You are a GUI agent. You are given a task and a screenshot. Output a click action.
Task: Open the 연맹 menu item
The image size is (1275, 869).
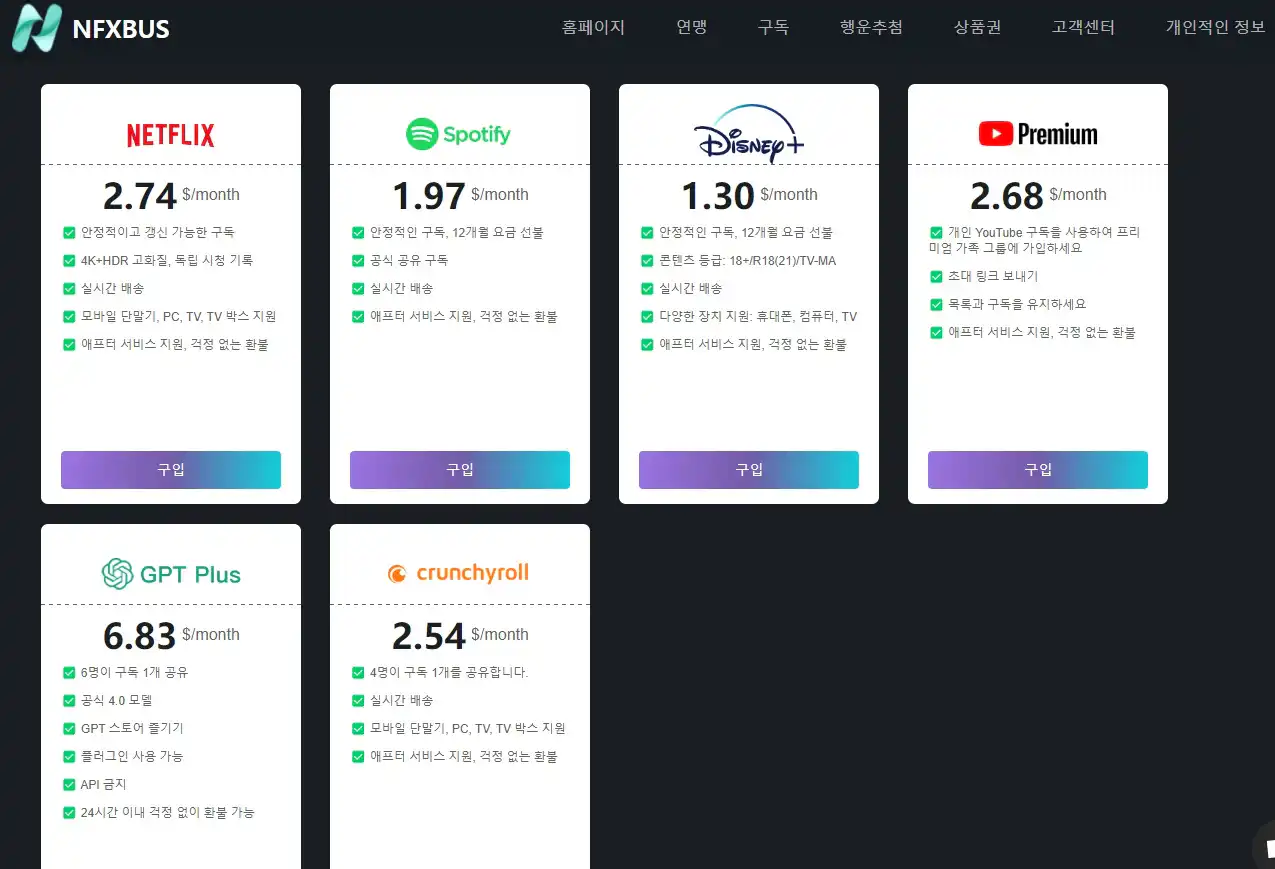[691, 27]
